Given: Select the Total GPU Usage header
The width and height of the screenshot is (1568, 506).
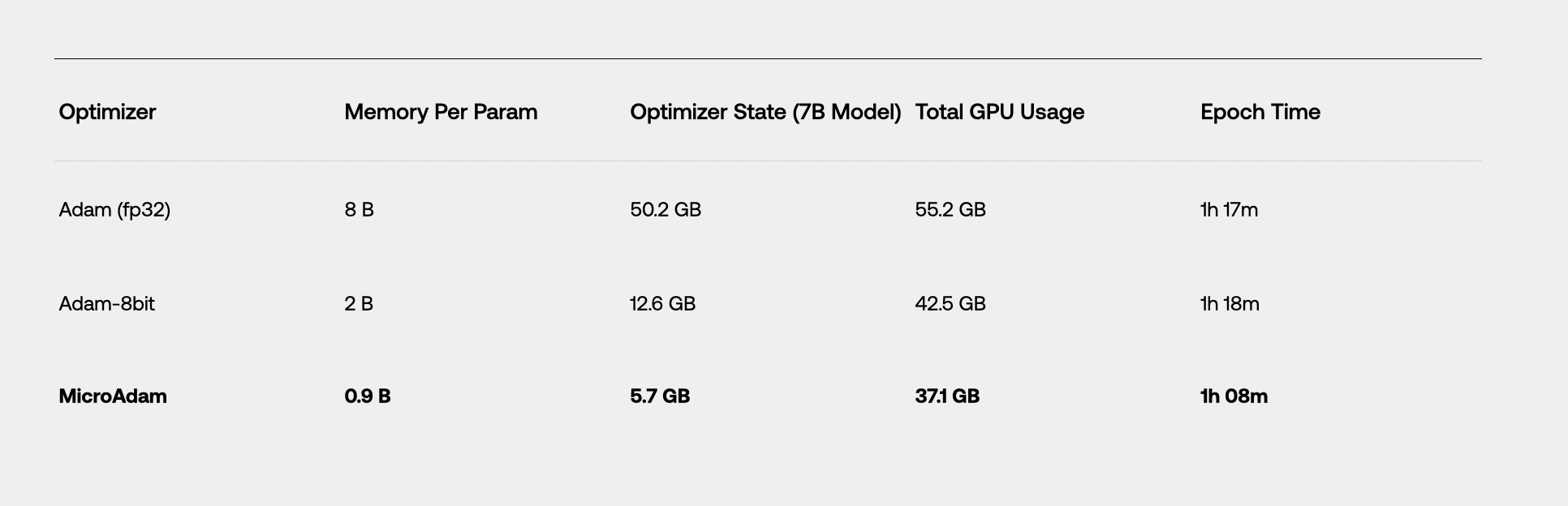Looking at the screenshot, I should pyautogui.click(x=999, y=112).
